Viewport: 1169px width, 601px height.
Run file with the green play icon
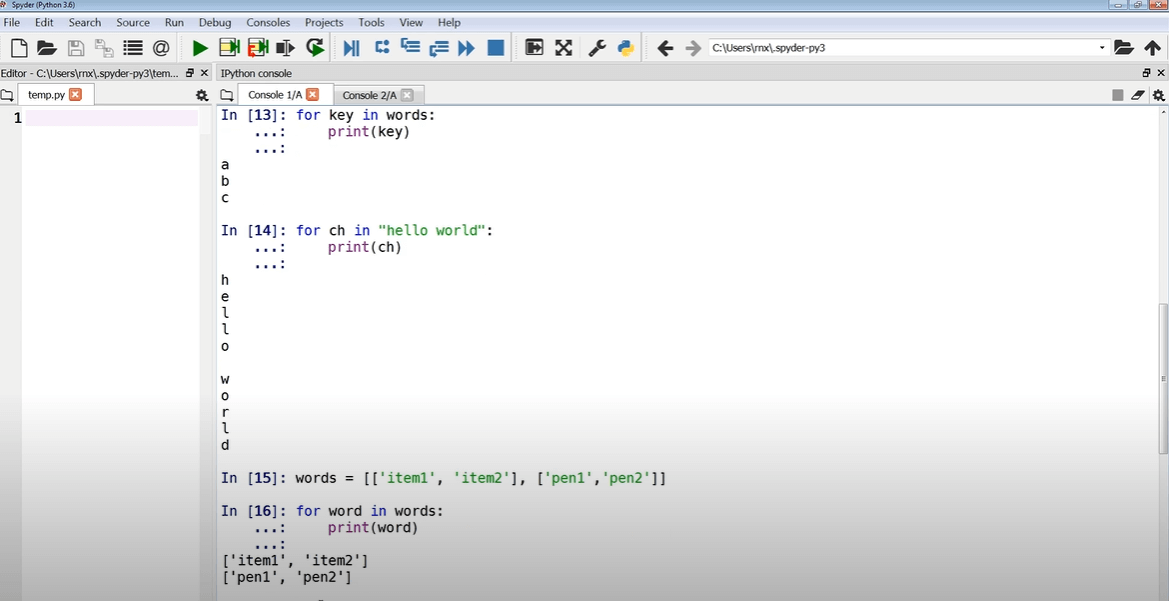200,48
